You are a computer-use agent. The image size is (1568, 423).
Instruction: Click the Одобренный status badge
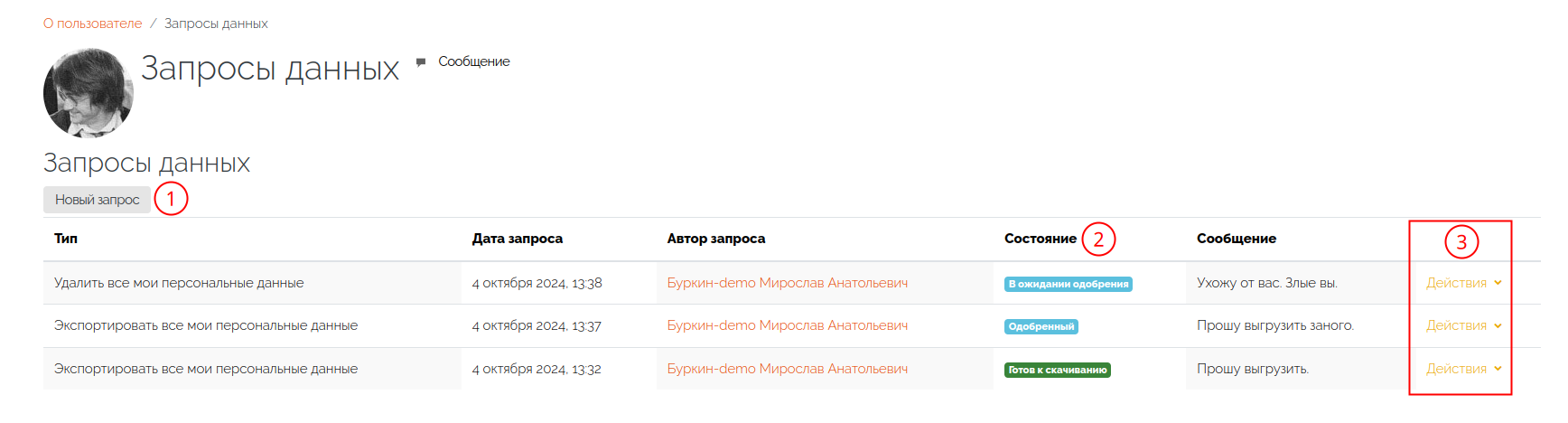1041,326
